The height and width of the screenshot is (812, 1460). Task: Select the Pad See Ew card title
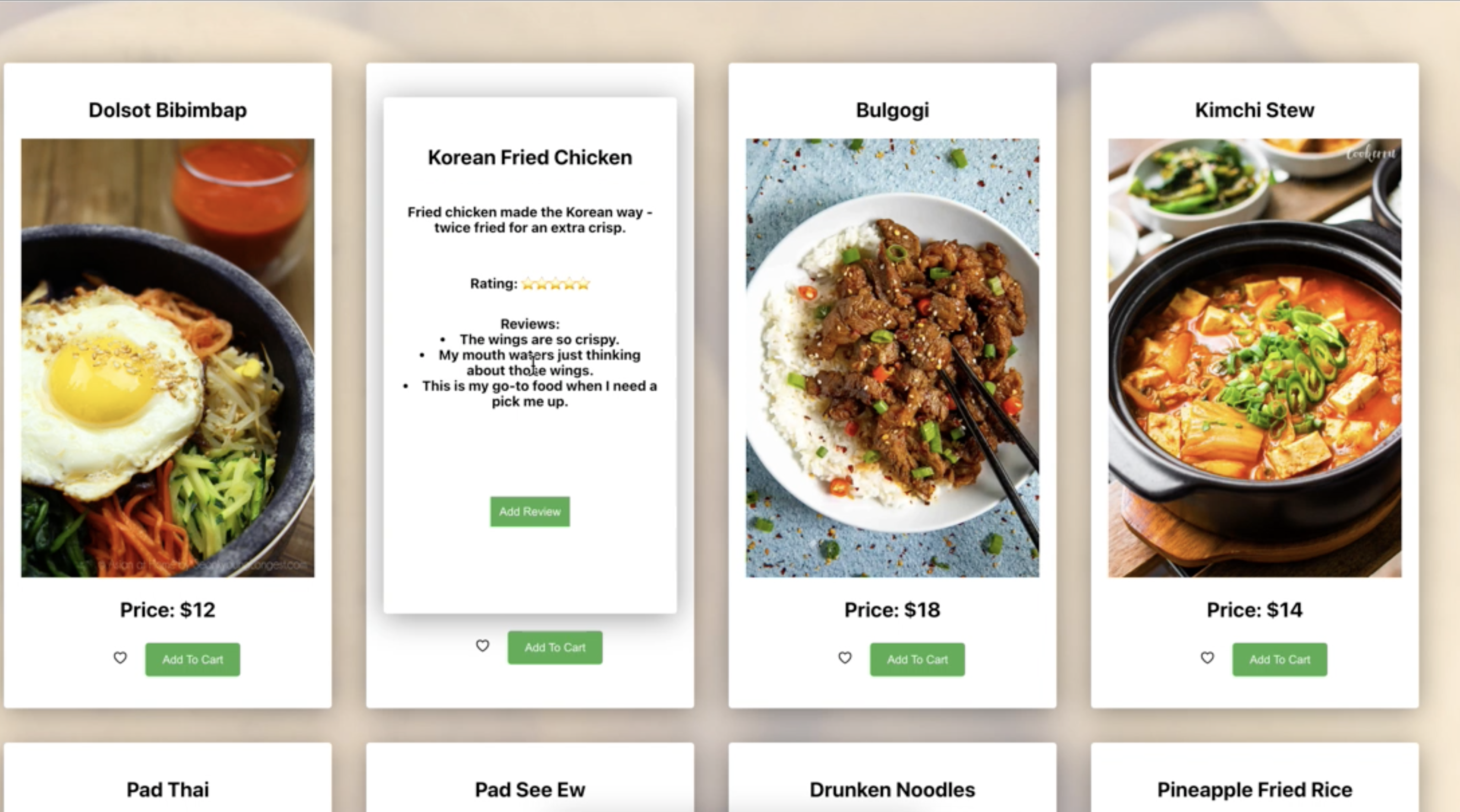[530, 789]
